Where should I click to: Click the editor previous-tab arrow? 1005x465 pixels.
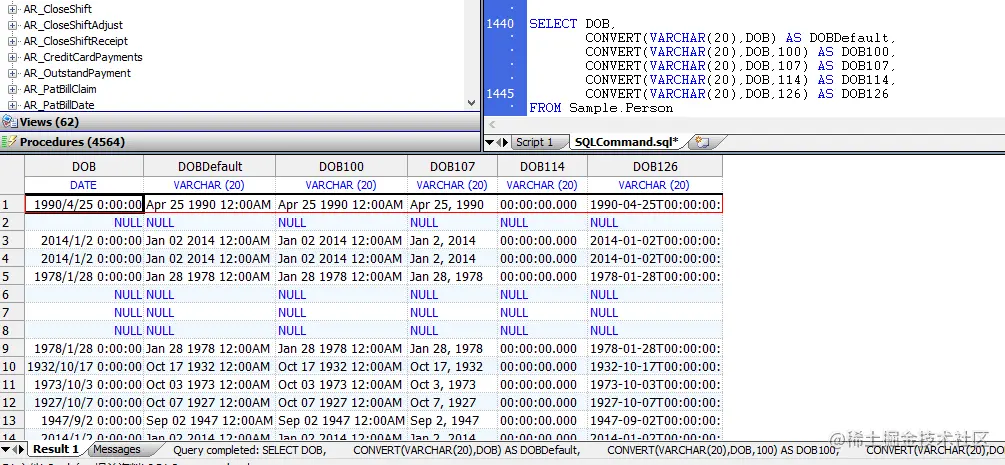499,142
